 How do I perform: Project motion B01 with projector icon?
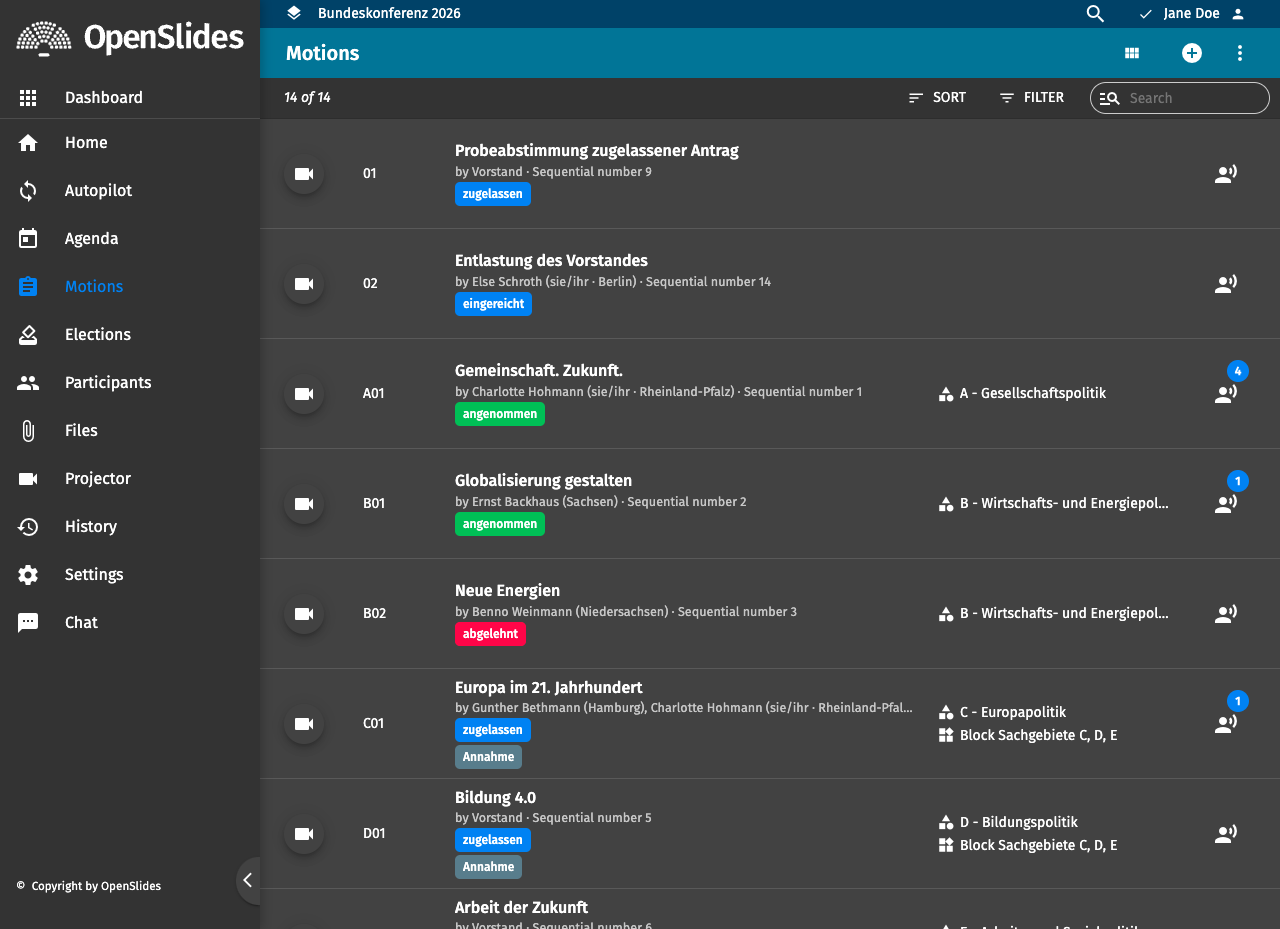coord(304,504)
